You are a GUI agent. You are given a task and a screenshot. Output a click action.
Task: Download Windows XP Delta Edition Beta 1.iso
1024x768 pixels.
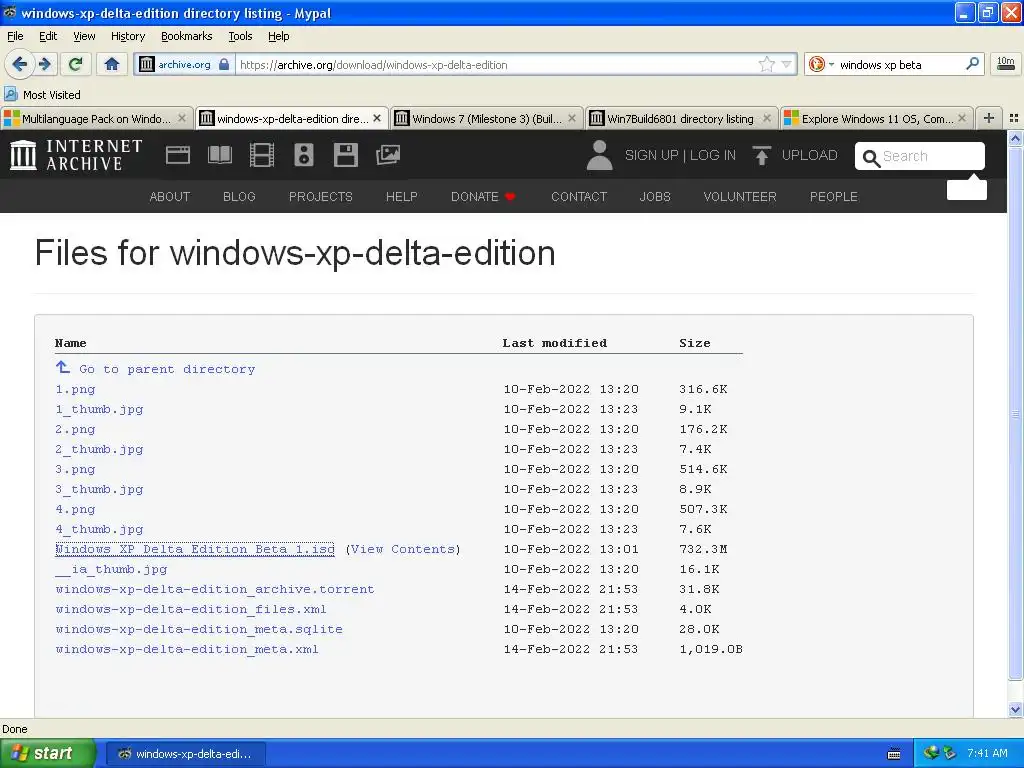pyautogui.click(x=195, y=549)
